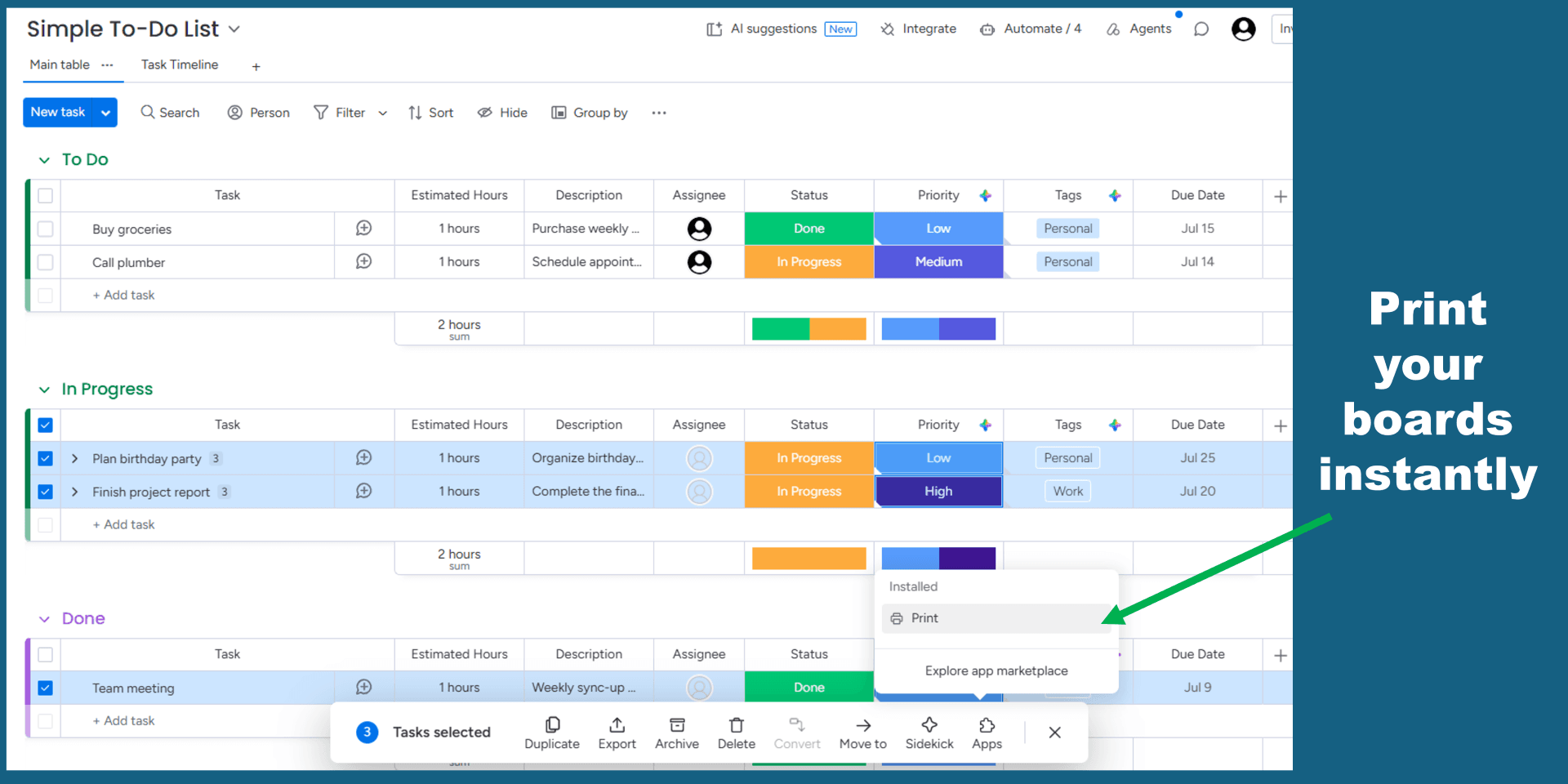Switch to the Task Timeline tab
1568x784 pixels.
180,65
